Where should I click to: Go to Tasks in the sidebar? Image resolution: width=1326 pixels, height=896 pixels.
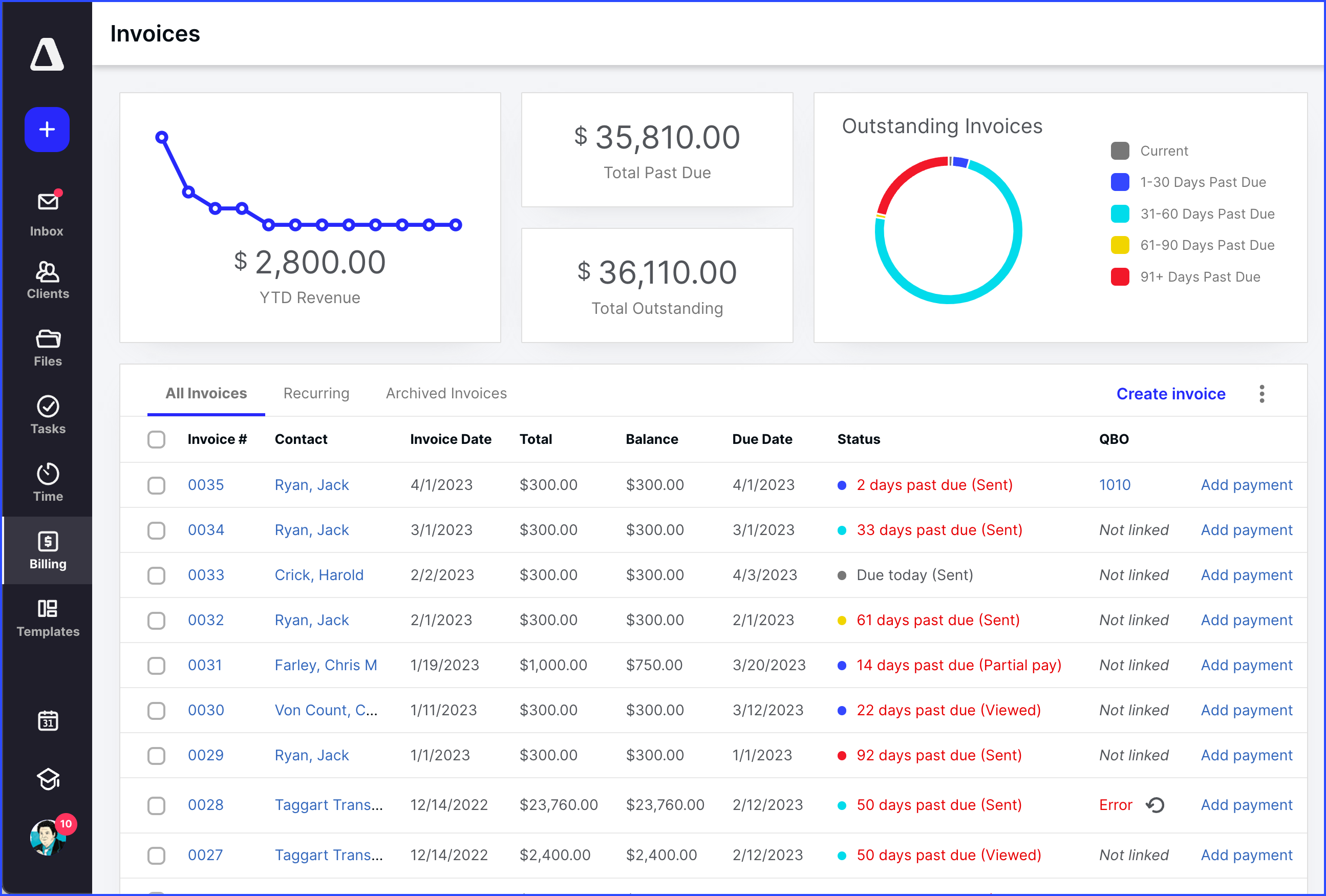[x=47, y=414]
